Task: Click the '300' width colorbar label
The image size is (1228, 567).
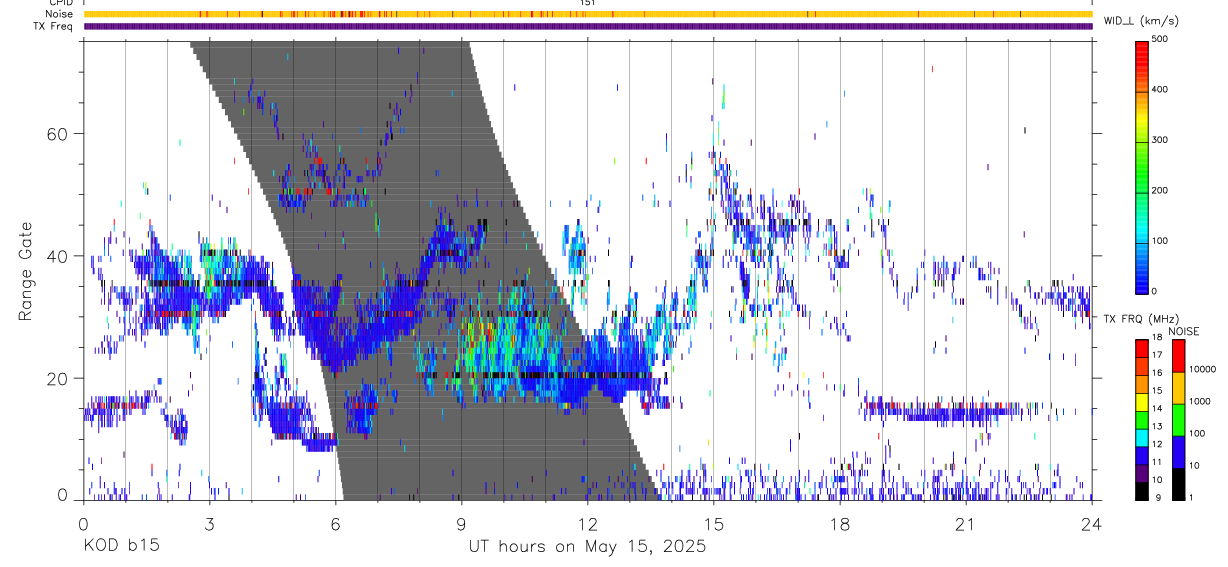Action: (x=1161, y=140)
